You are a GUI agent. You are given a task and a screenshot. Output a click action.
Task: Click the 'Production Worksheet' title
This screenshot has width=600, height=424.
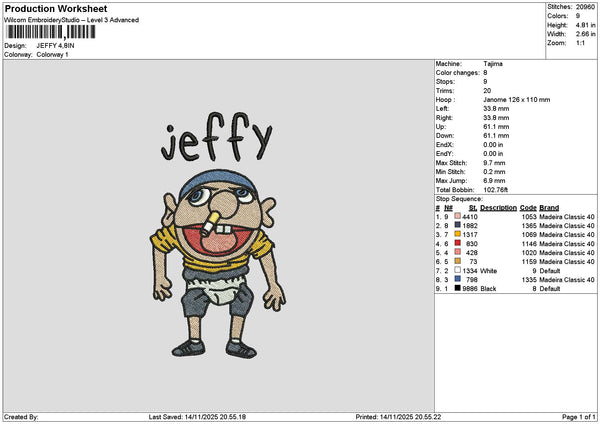[56, 9]
